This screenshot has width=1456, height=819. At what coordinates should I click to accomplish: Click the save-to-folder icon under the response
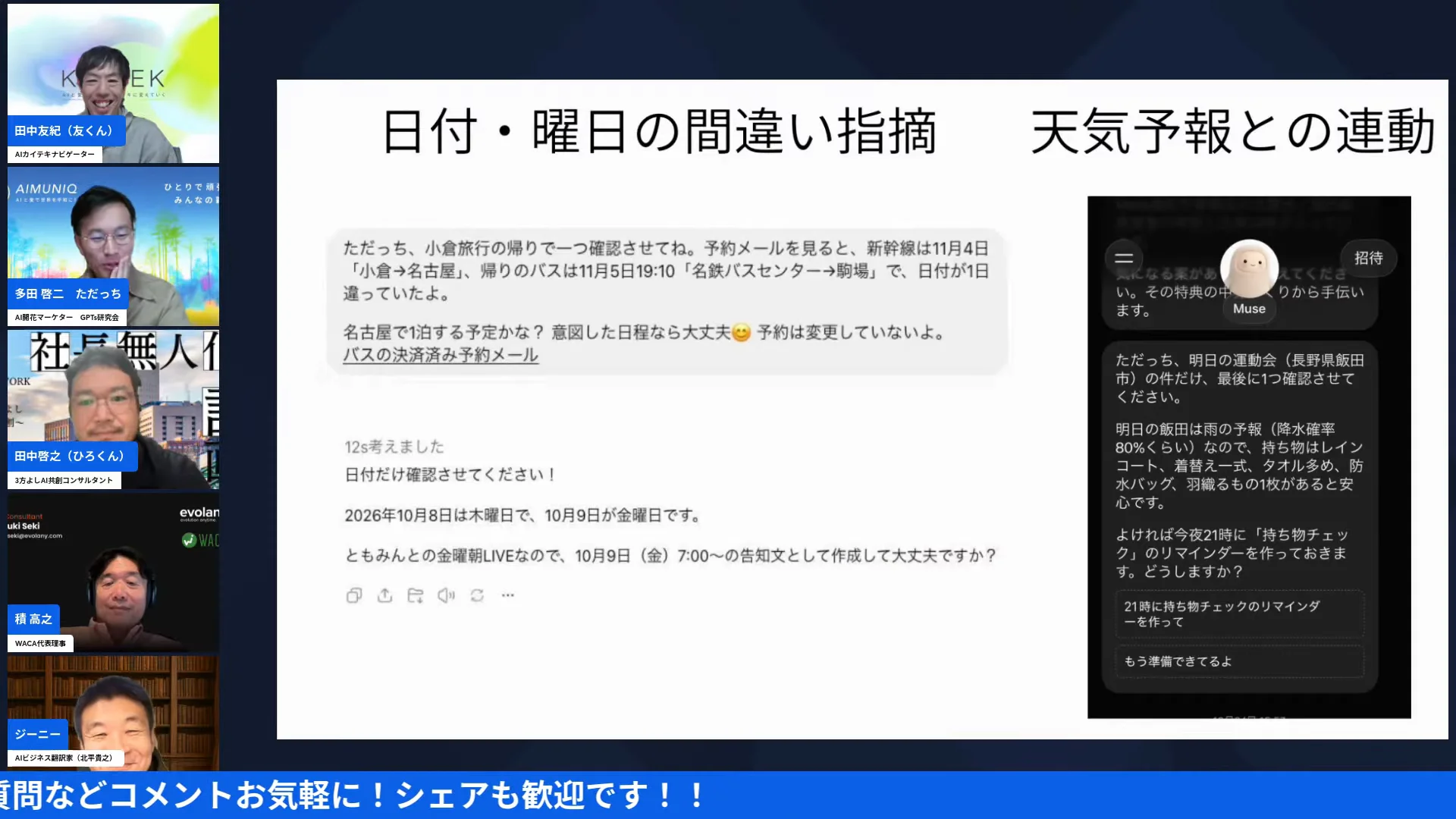click(x=415, y=596)
